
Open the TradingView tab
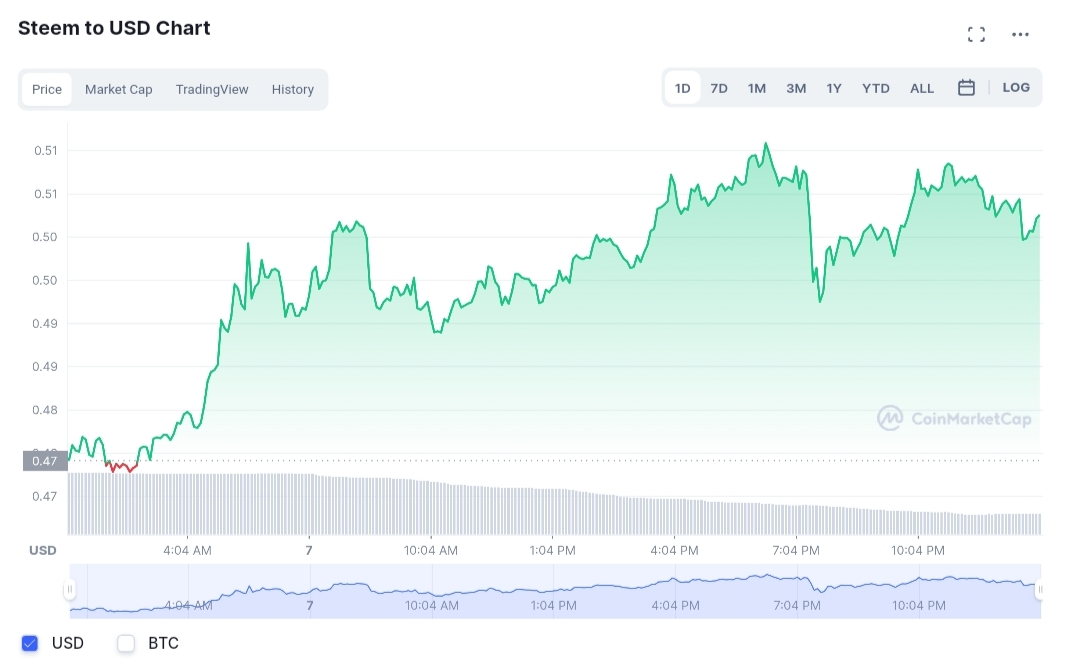tap(211, 90)
